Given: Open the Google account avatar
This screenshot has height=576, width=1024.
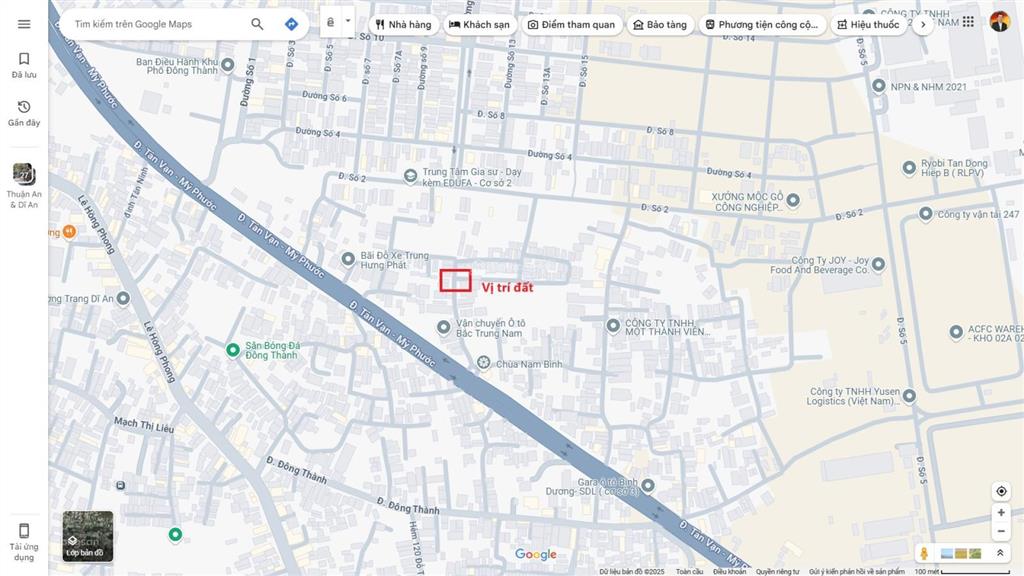Looking at the screenshot, I should (999, 22).
